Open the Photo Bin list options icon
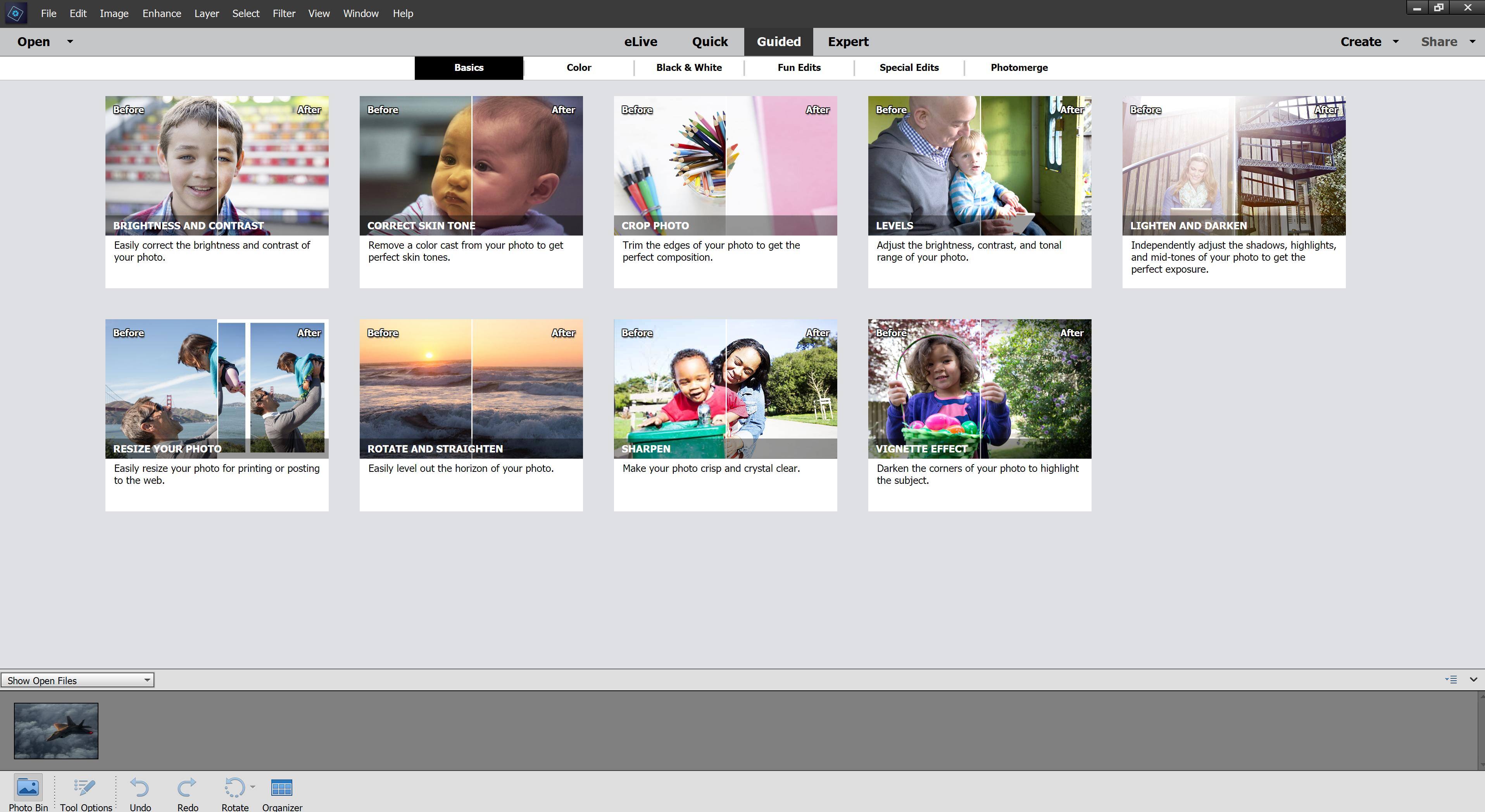 1451,680
